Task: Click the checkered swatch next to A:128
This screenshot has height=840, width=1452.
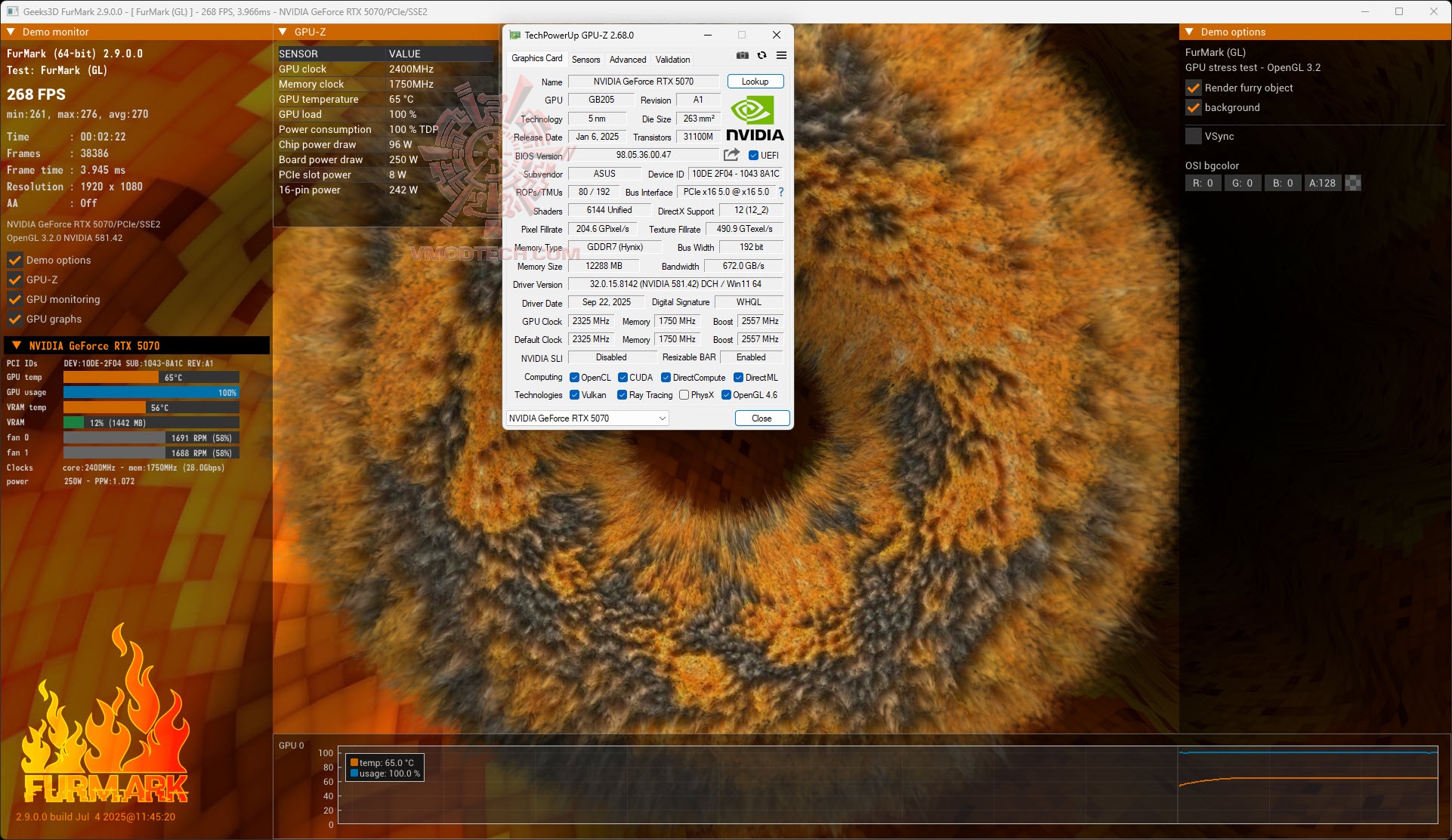Action: click(1352, 183)
